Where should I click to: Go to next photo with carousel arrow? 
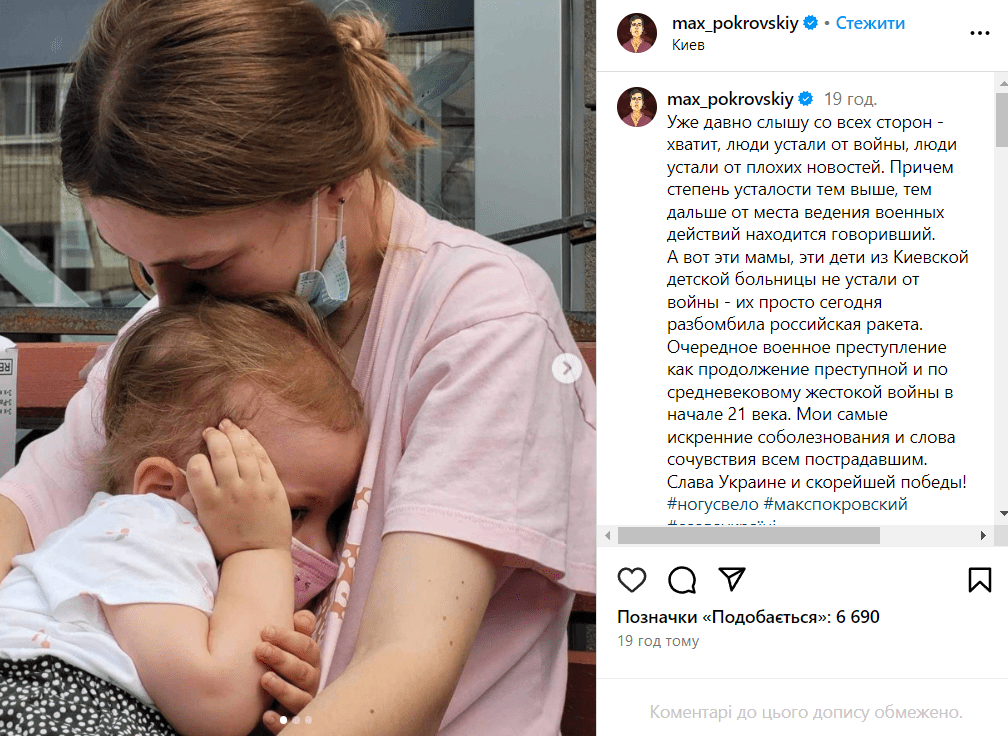click(566, 368)
